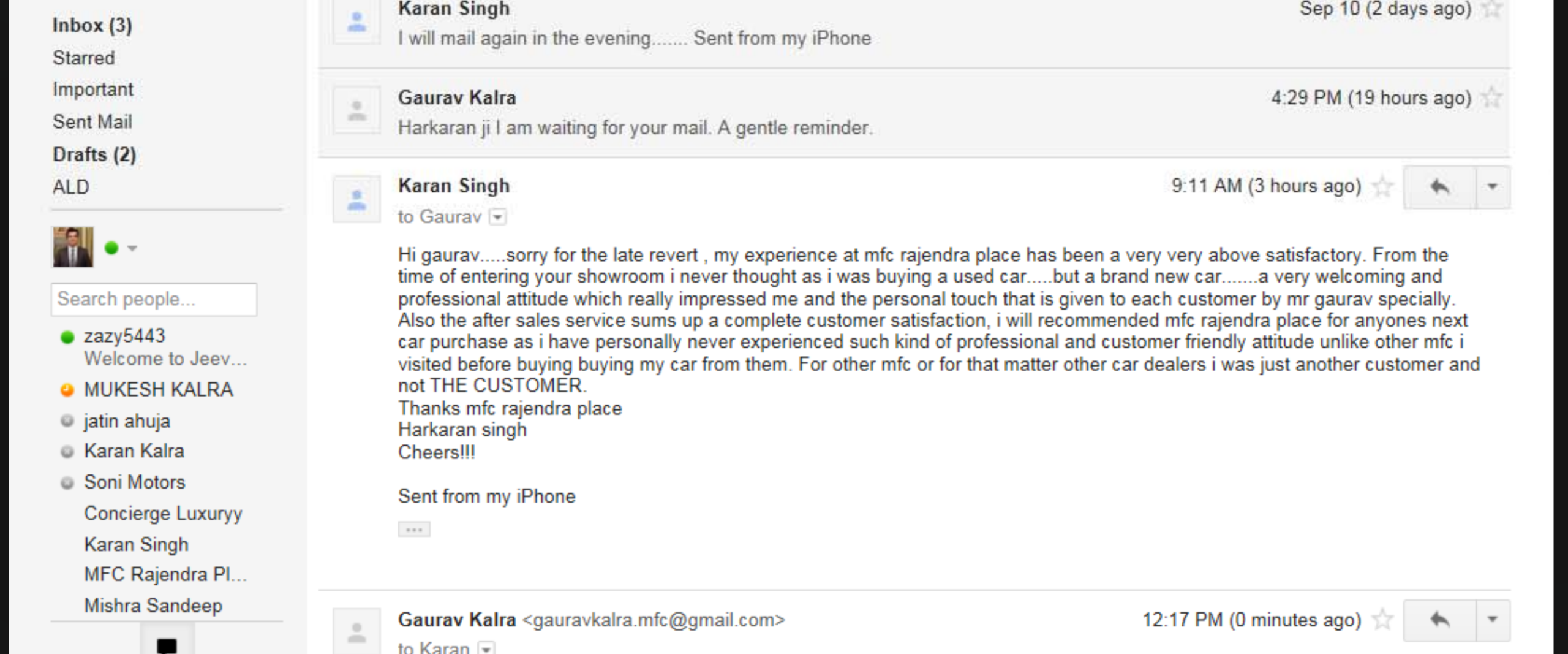Go to Sent Mail folder

pyautogui.click(x=92, y=122)
